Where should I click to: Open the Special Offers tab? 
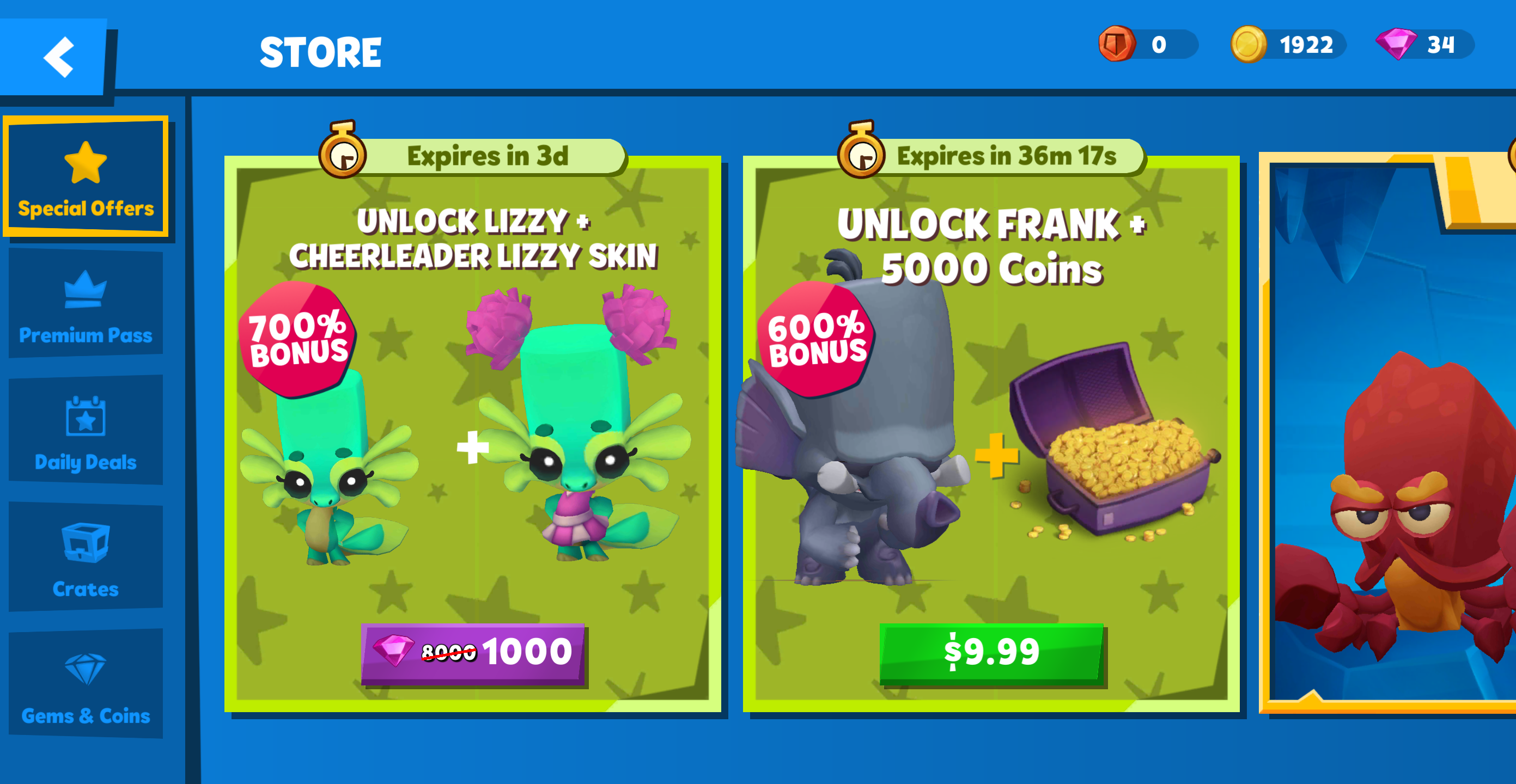[x=86, y=177]
